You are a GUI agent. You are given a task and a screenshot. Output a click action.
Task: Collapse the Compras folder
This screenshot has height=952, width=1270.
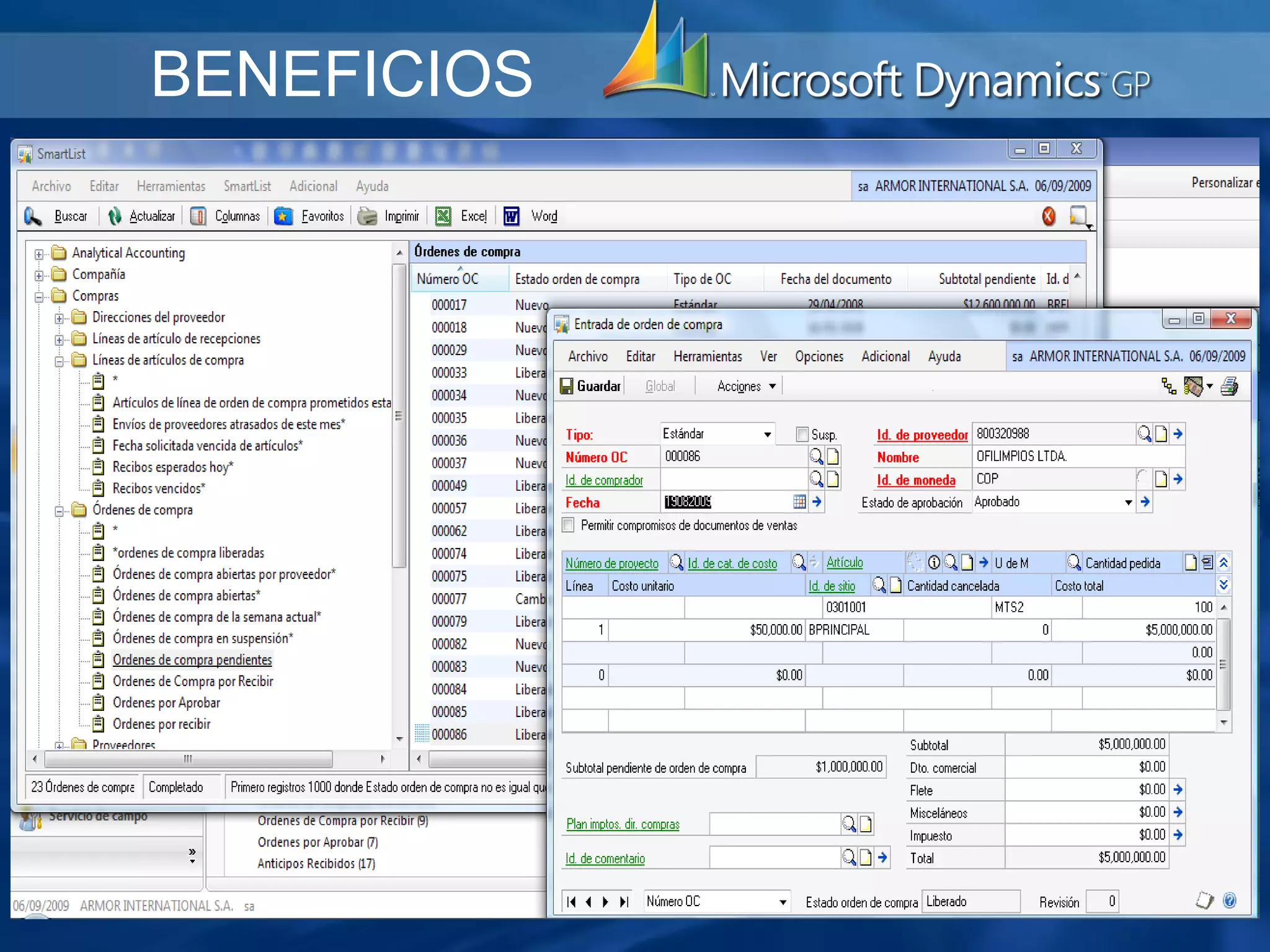[x=39, y=297]
